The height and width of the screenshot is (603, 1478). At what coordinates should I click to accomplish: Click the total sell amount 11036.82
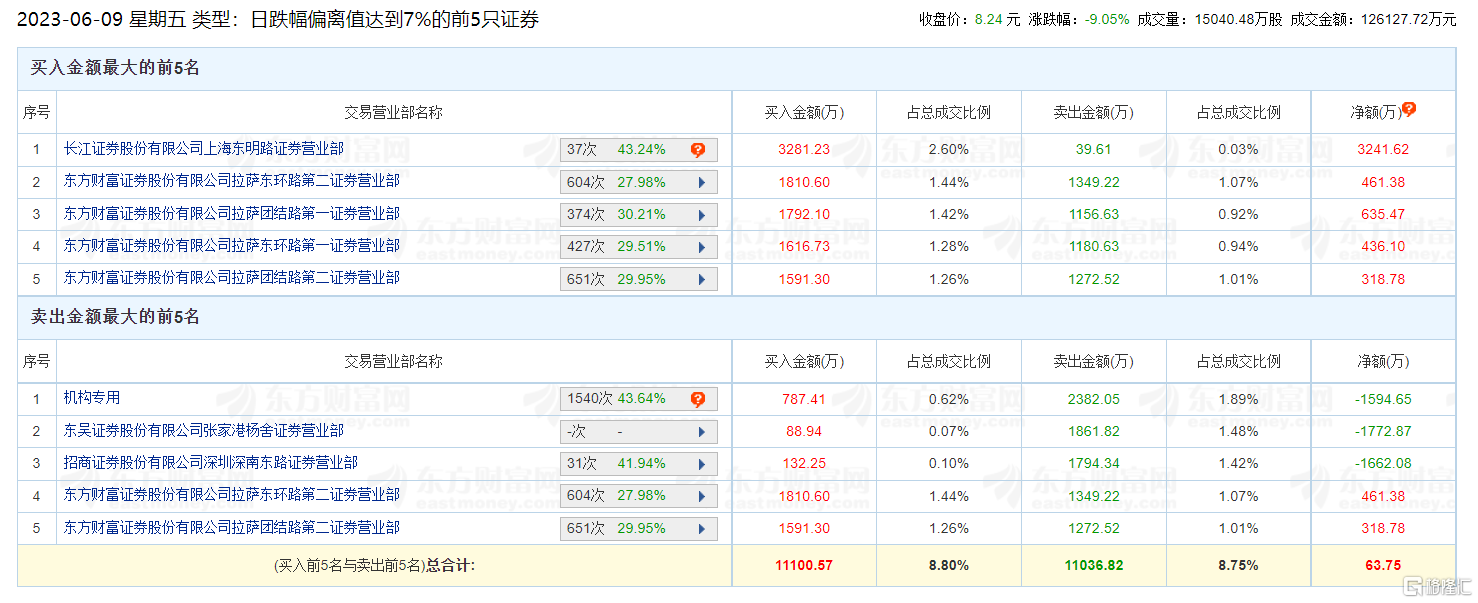(x=1094, y=566)
